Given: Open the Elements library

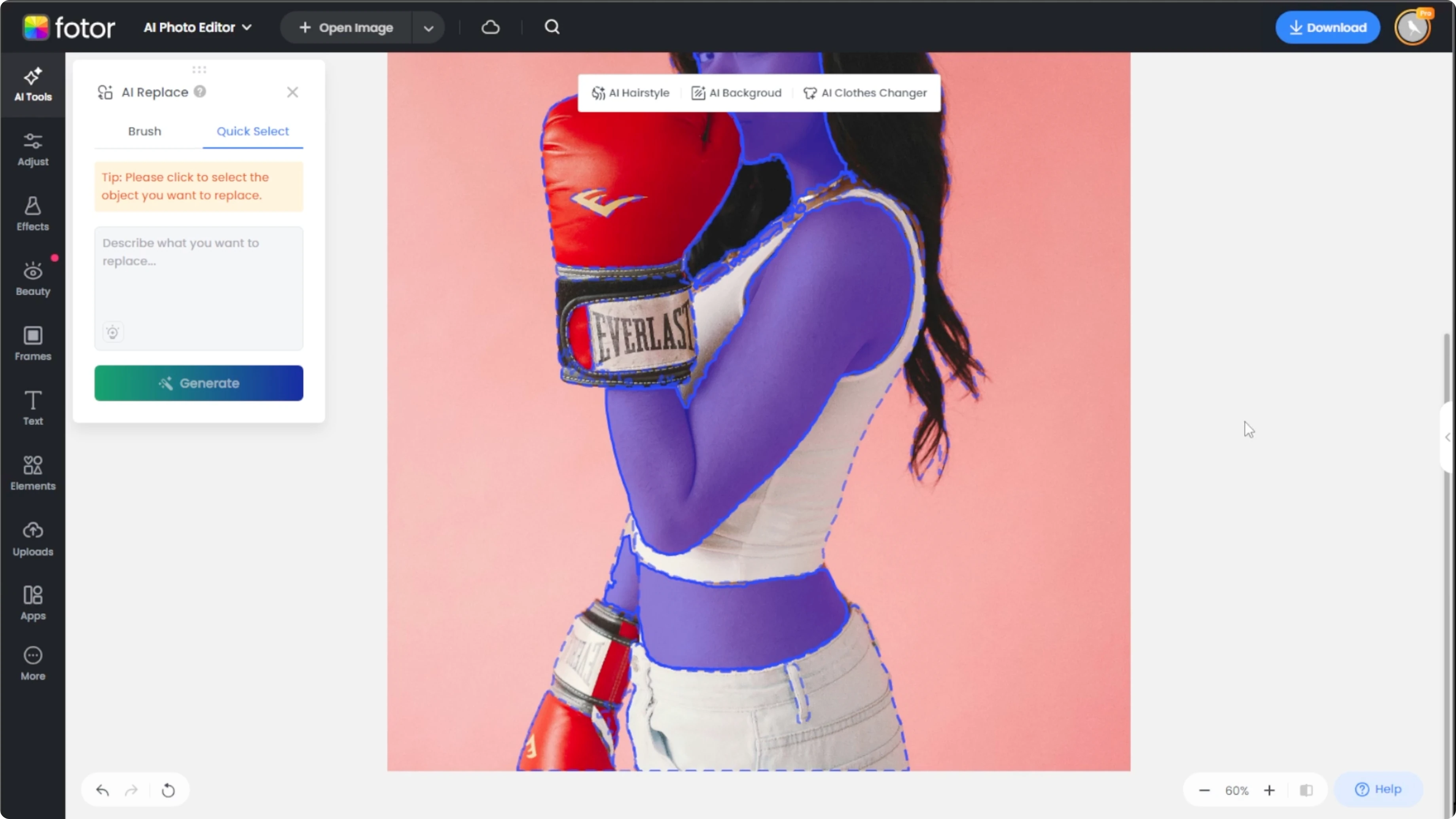Looking at the screenshot, I should tap(33, 474).
